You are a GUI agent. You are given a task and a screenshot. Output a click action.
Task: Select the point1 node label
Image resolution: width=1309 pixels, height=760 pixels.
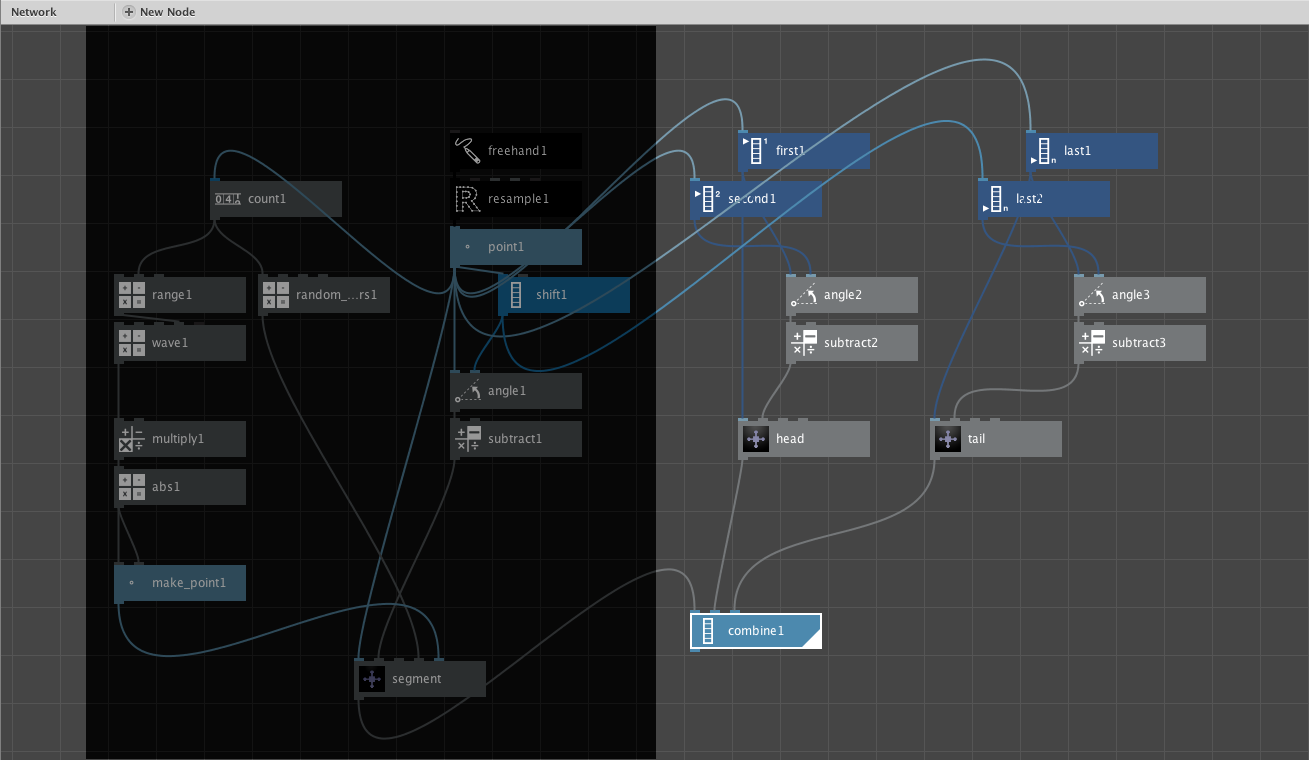coord(506,247)
